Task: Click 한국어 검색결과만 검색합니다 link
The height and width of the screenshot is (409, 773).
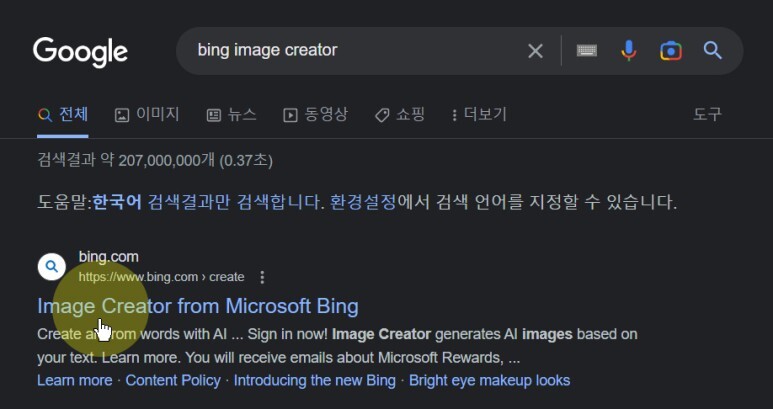Action: pyautogui.click(x=208, y=202)
